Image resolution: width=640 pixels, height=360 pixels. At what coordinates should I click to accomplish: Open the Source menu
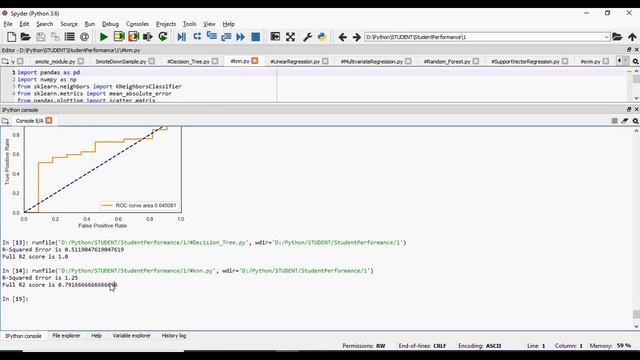pyautogui.click(x=69, y=24)
